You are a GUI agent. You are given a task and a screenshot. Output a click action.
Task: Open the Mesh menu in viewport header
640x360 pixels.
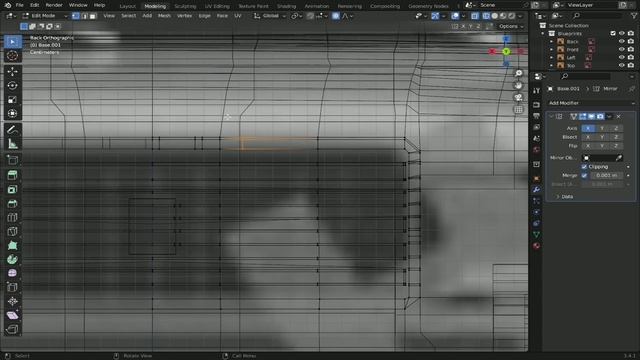pyautogui.click(x=164, y=16)
